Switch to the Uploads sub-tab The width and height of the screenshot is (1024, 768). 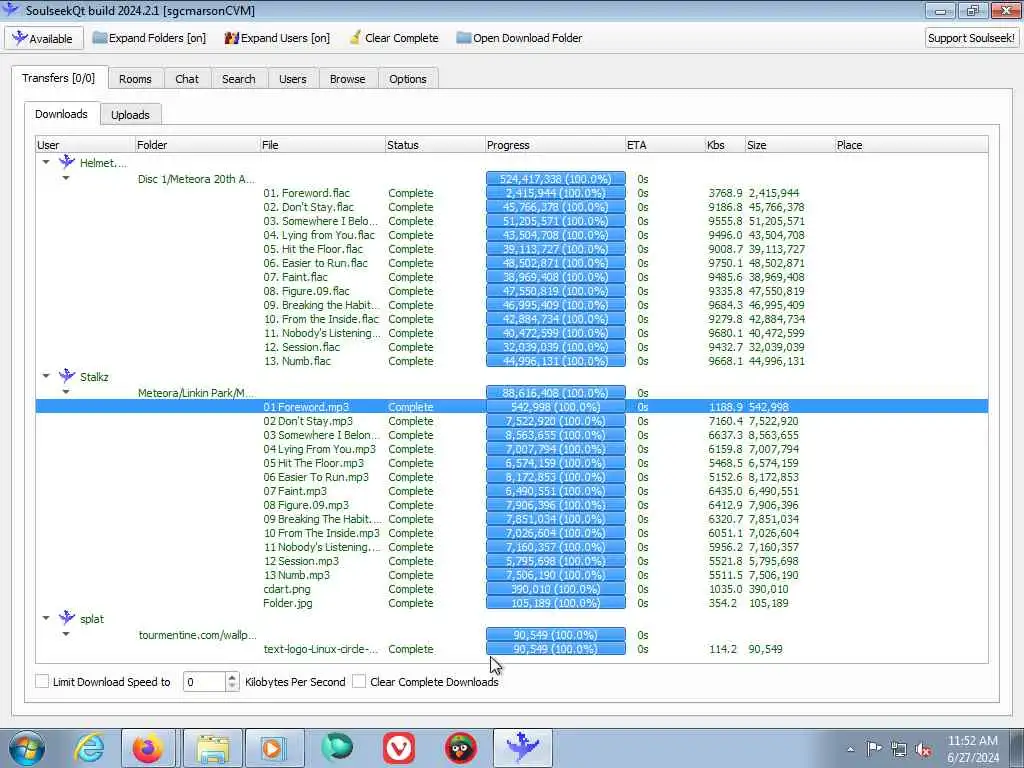tap(130, 114)
